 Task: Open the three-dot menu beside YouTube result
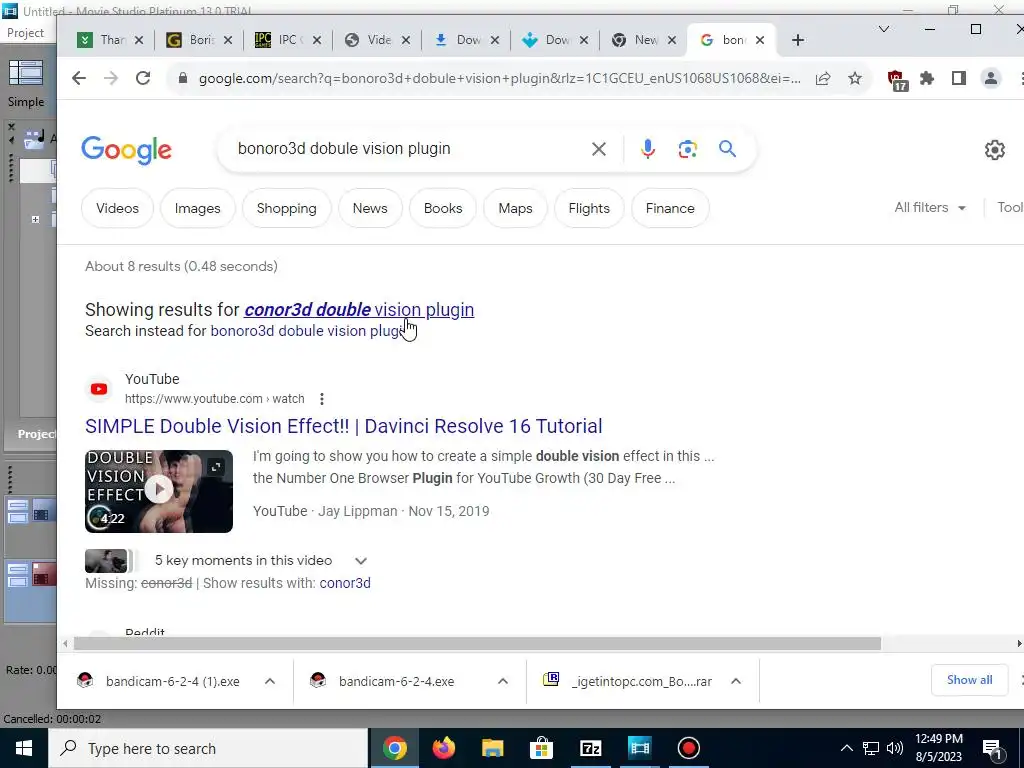(x=321, y=398)
